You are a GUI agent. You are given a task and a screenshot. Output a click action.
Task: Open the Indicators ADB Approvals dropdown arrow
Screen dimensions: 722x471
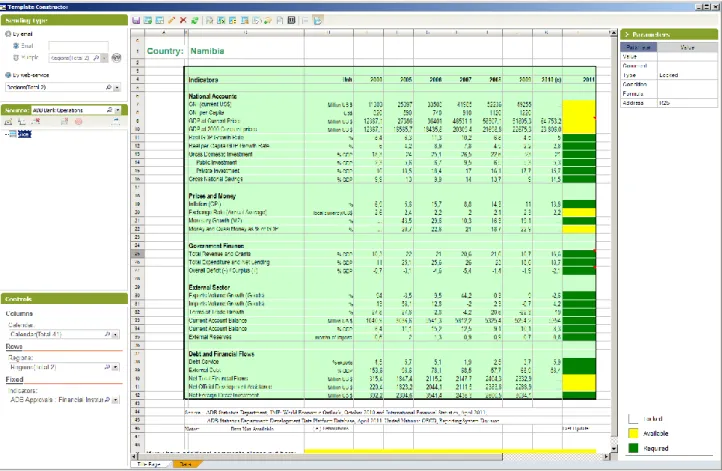click(x=116, y=400)
